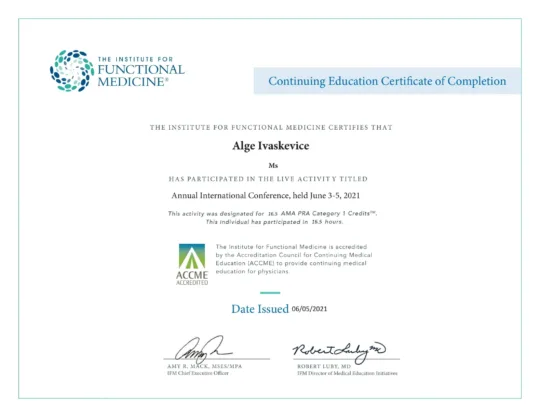This screenshot has height=417, width=540.
Task: Click the 'Continuing Education Certificate of Completion' heading
Action: point(387,81)
